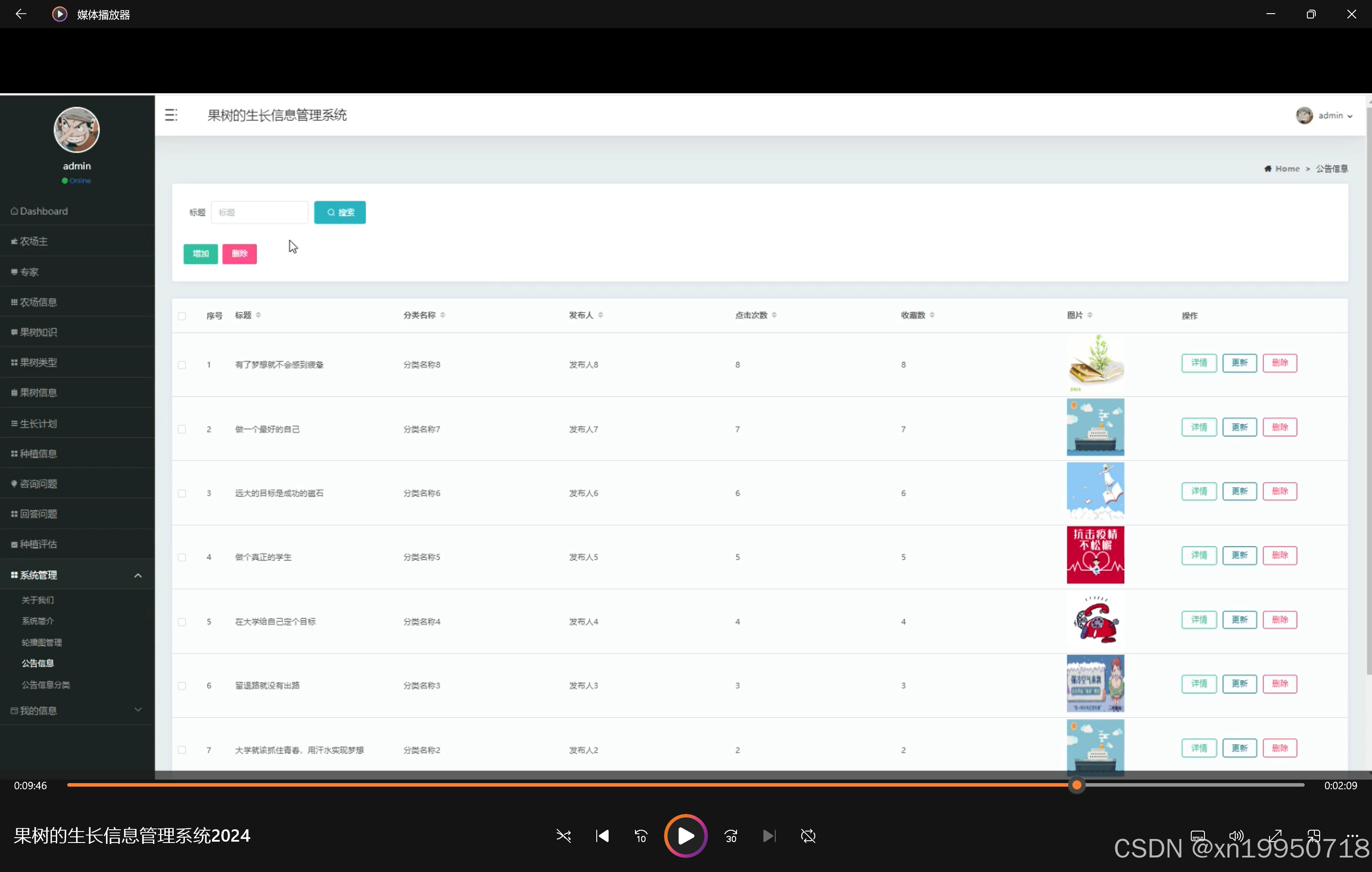Collapse sidebar with hamburger icon
Viewport: 1372px width, 872px height.
tap(171, 115)
